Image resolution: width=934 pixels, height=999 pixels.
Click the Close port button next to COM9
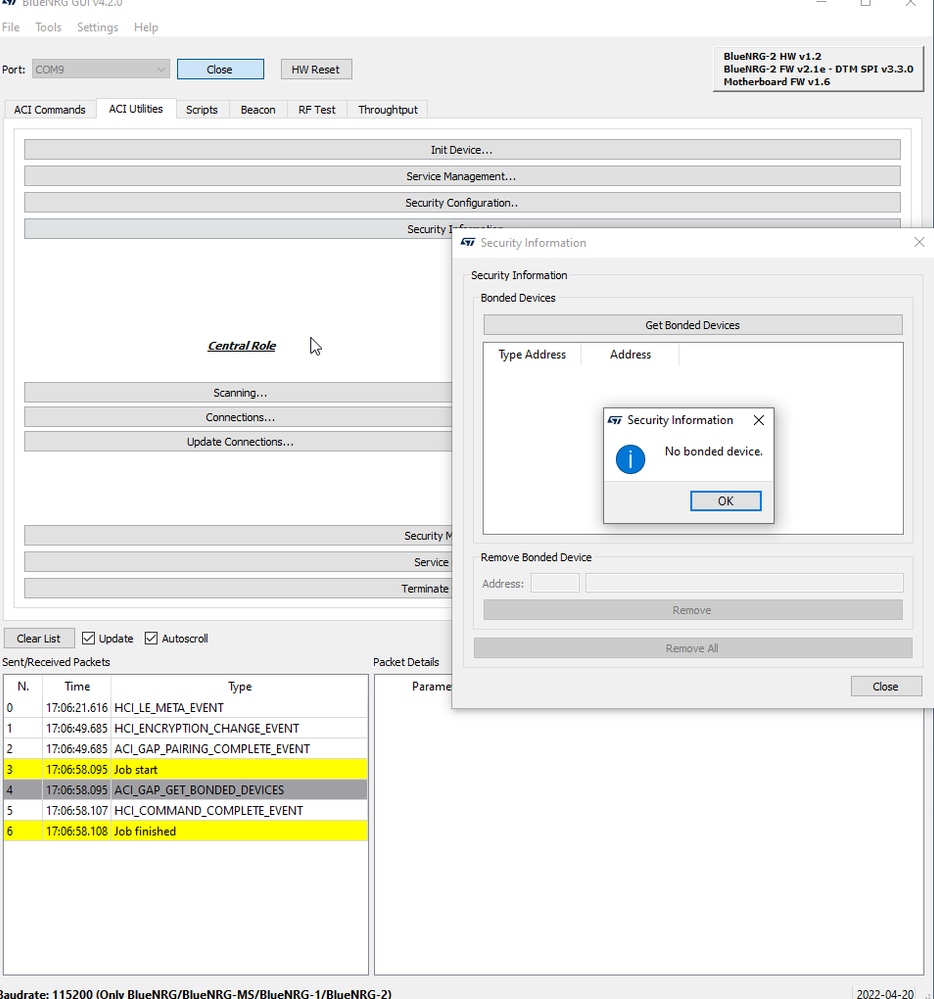point(220,69)
